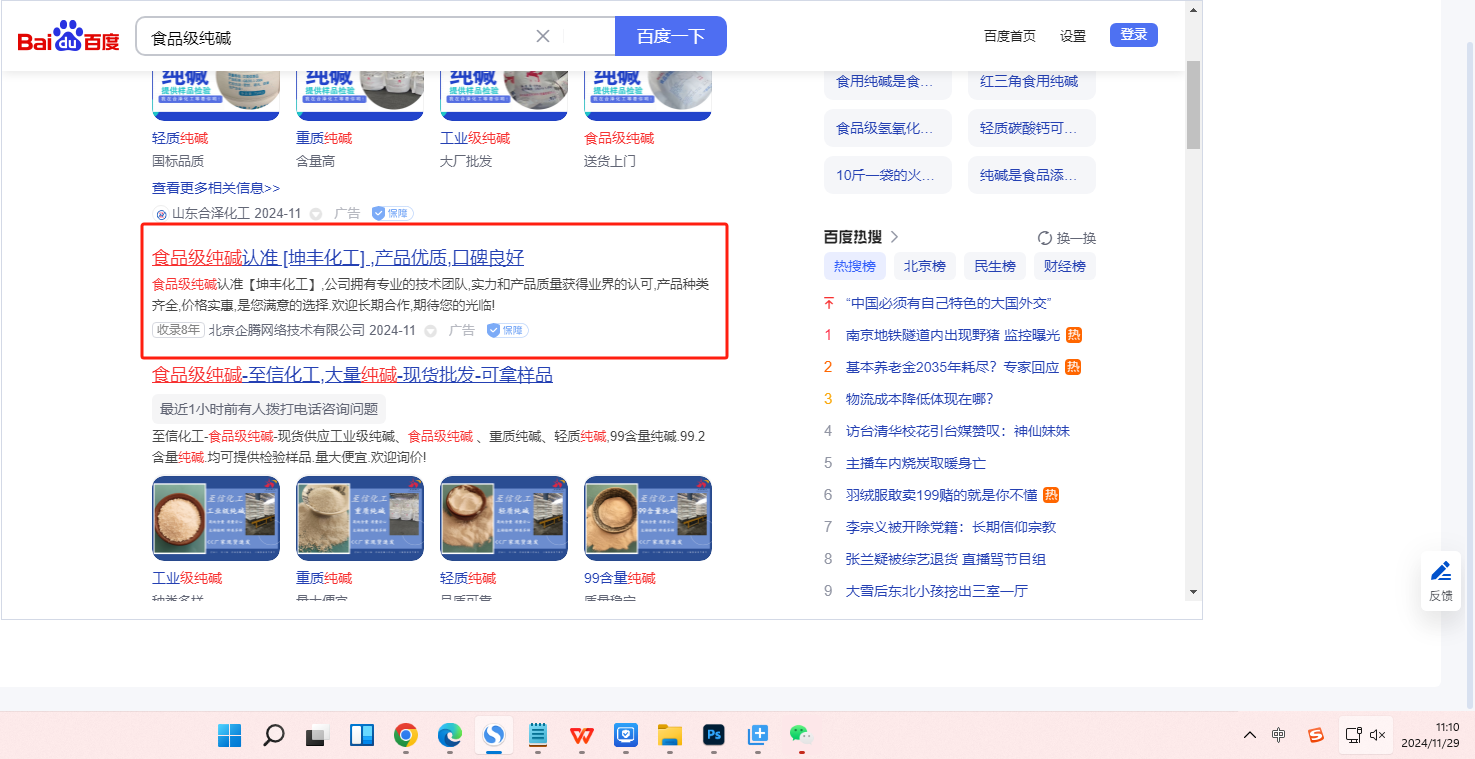Click the 热 badge next to 南京地铁隧道内出现野猪
1475x759 pixels.
pyautogui.click(x=1073, y=335)
